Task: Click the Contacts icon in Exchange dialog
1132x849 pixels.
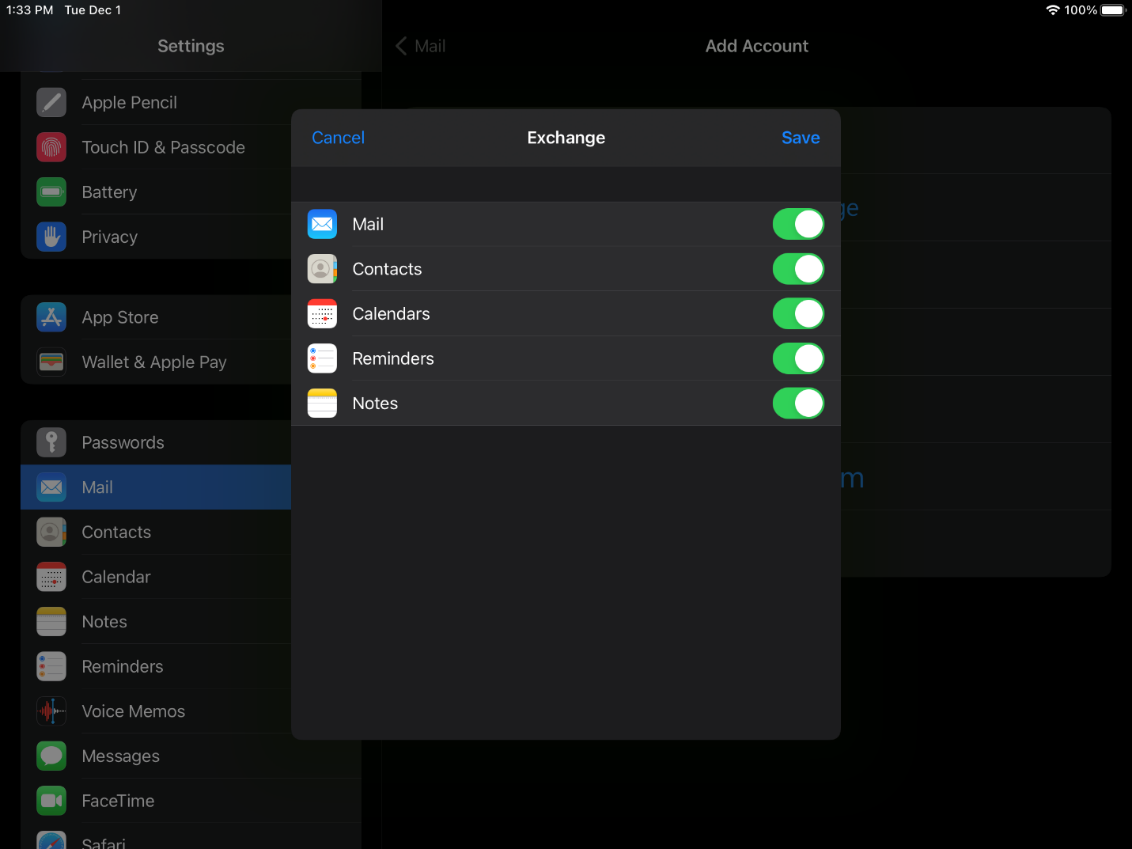Action: (x=322, y=269)
